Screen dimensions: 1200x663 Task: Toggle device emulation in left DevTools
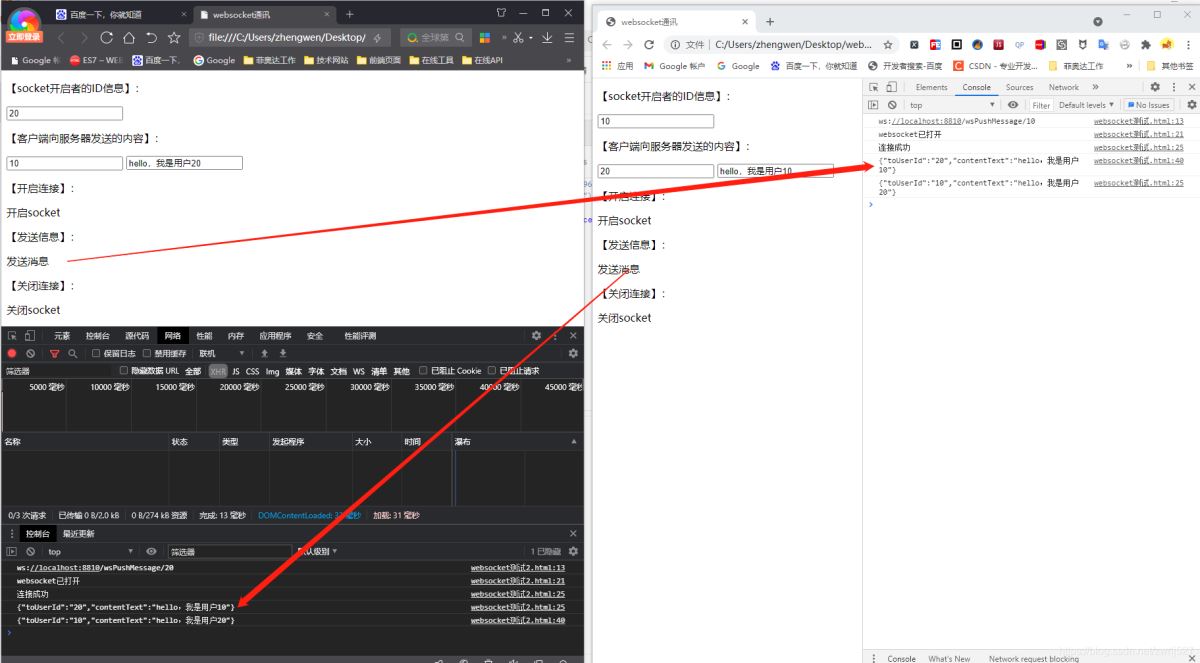[x=30, y=336]
